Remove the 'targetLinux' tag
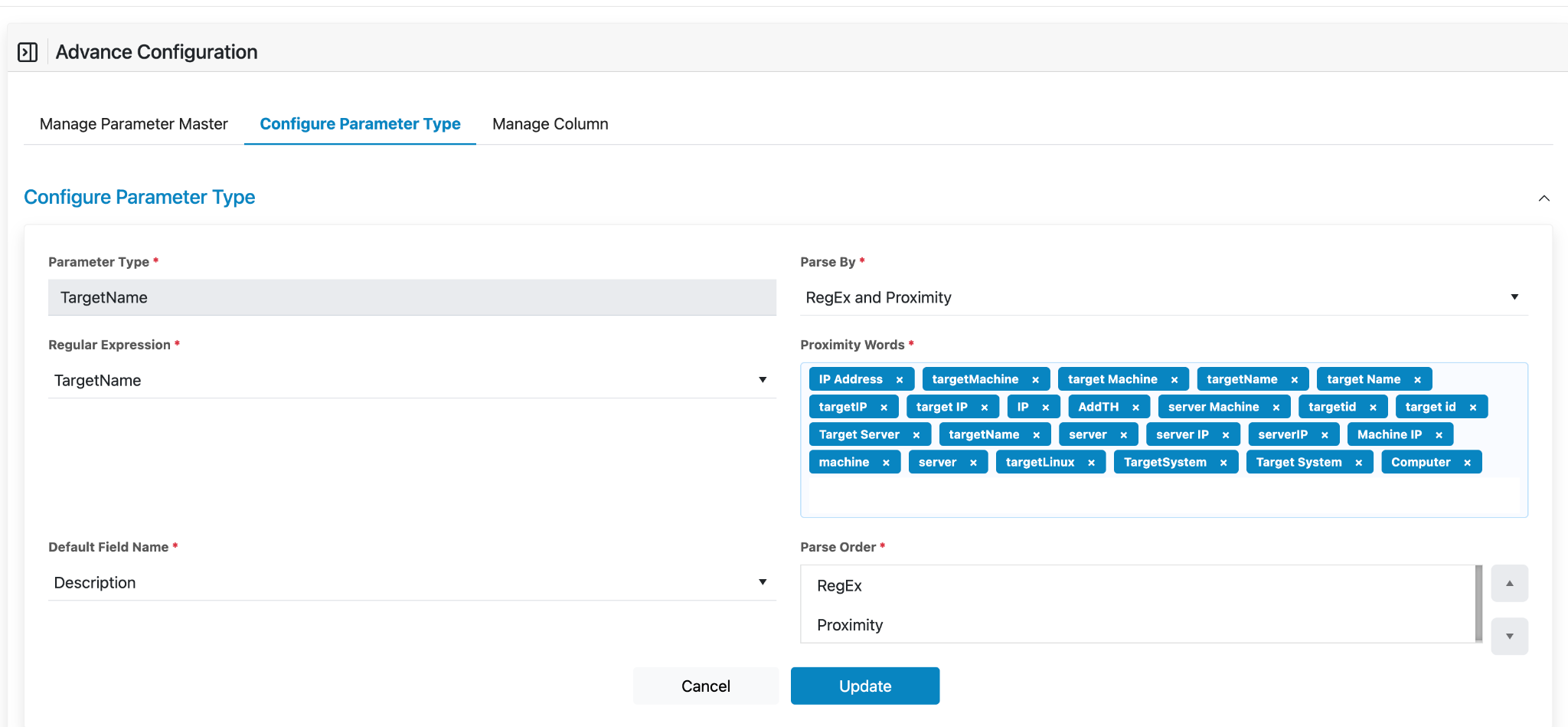The width and height of the screenshot is (1568, 727). pyautogui.click(x=1091, y=463)
